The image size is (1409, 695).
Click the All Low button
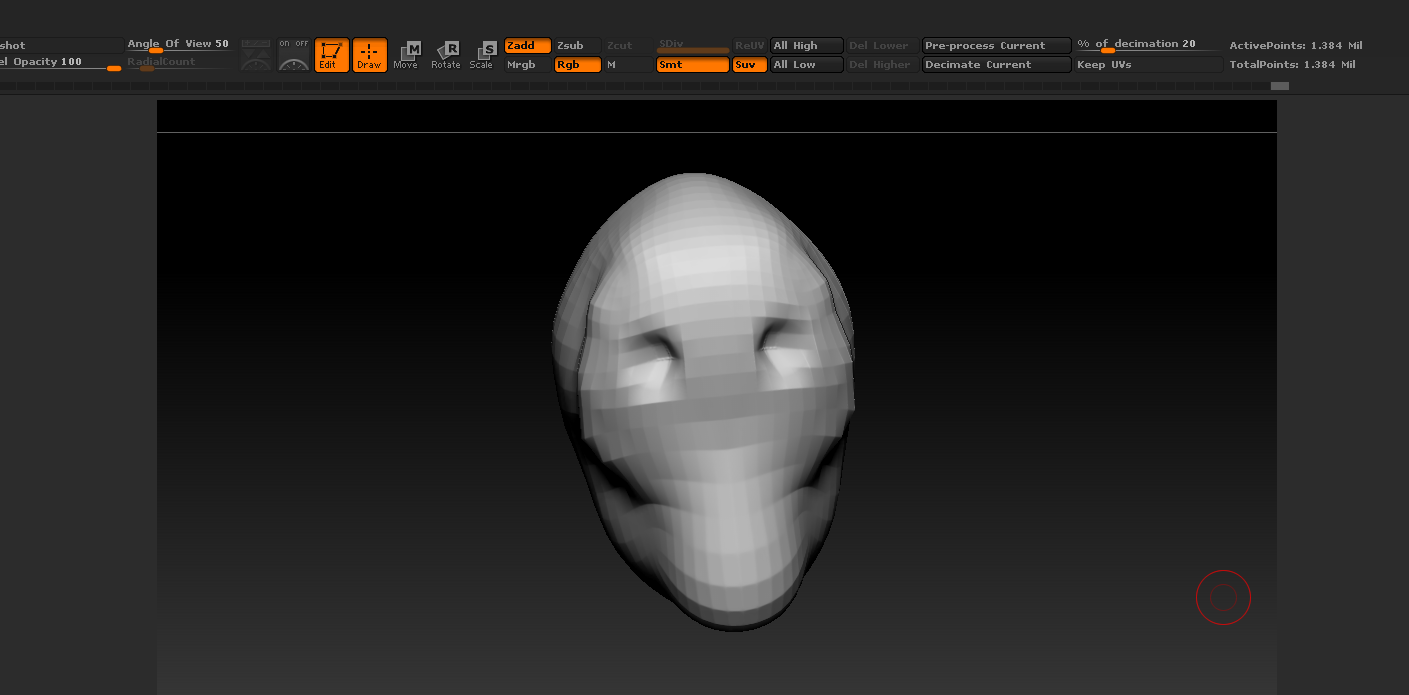pos(806,65)
